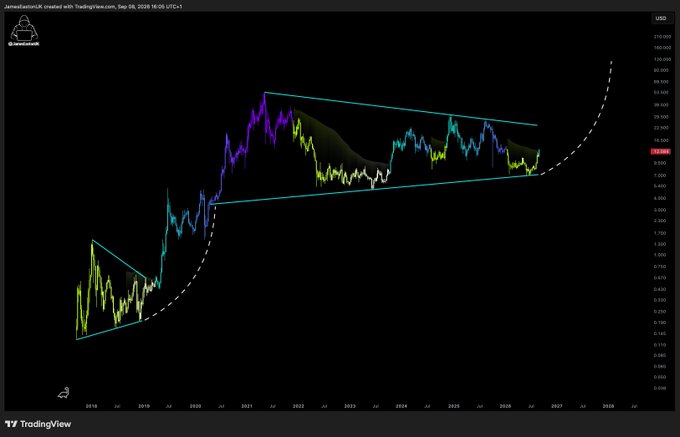Image resolution: width=680 pixels, height=437 pixels.
Task: Click the 0.110 price axis label
Action: (661, 345)
